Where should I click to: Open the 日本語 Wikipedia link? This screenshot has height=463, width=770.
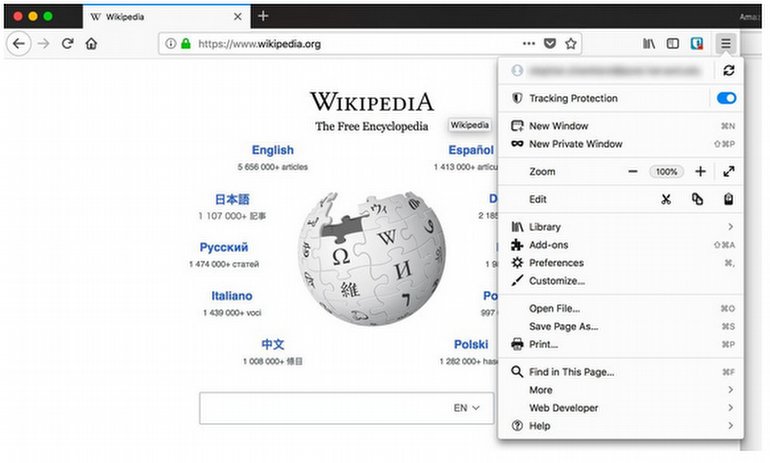tap(232, 199)
